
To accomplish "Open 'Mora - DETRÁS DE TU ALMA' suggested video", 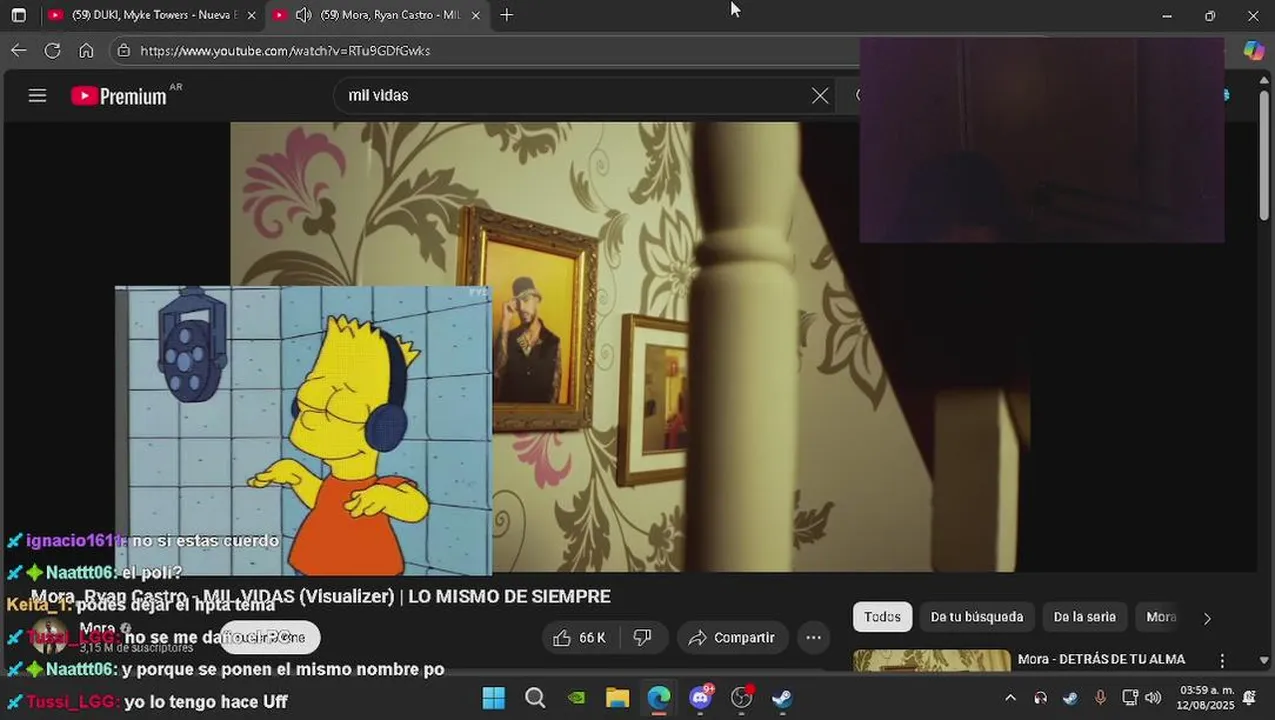I will (x=1101, y=659).
